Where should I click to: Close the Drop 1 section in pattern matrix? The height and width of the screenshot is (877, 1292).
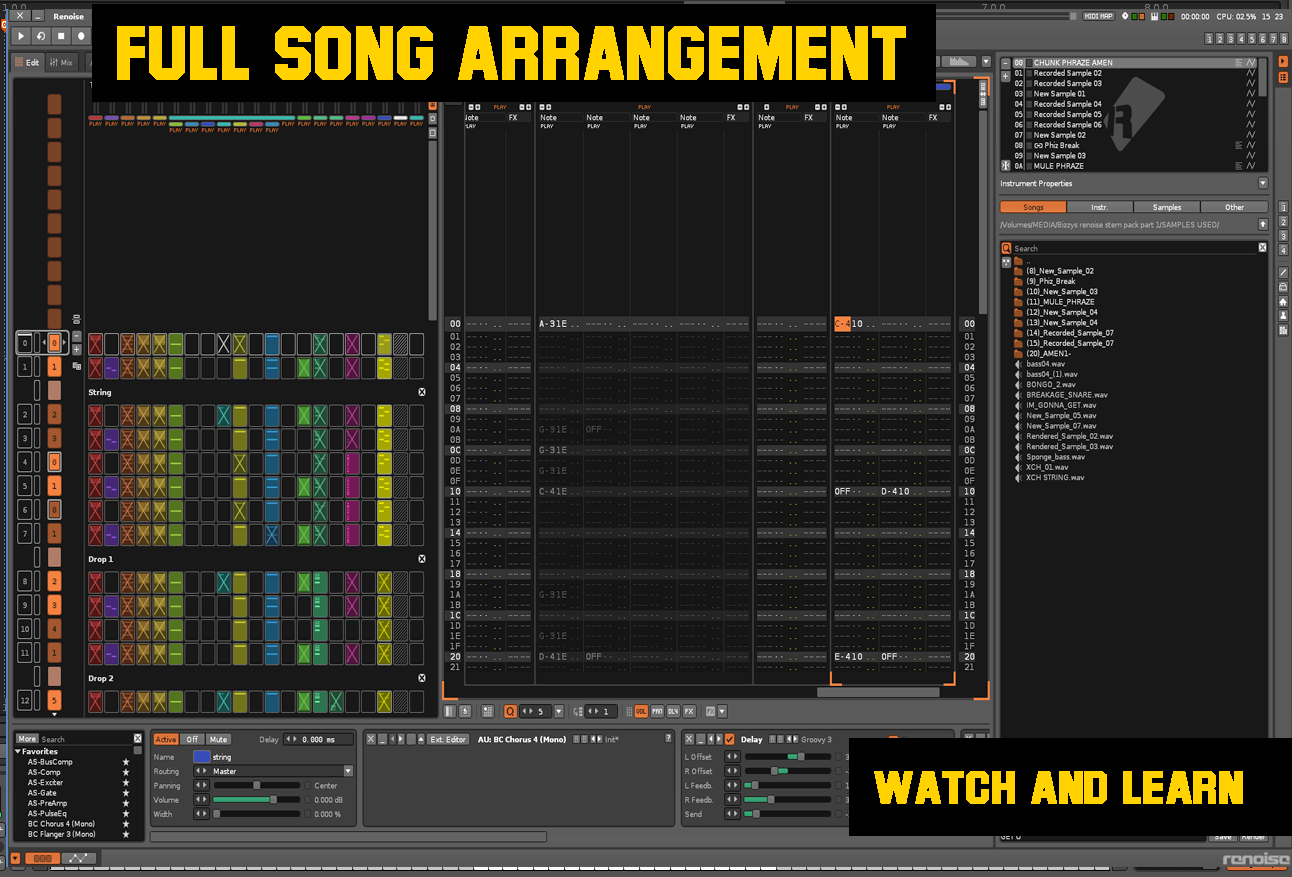pyautogui.click(x=422, y=560)
